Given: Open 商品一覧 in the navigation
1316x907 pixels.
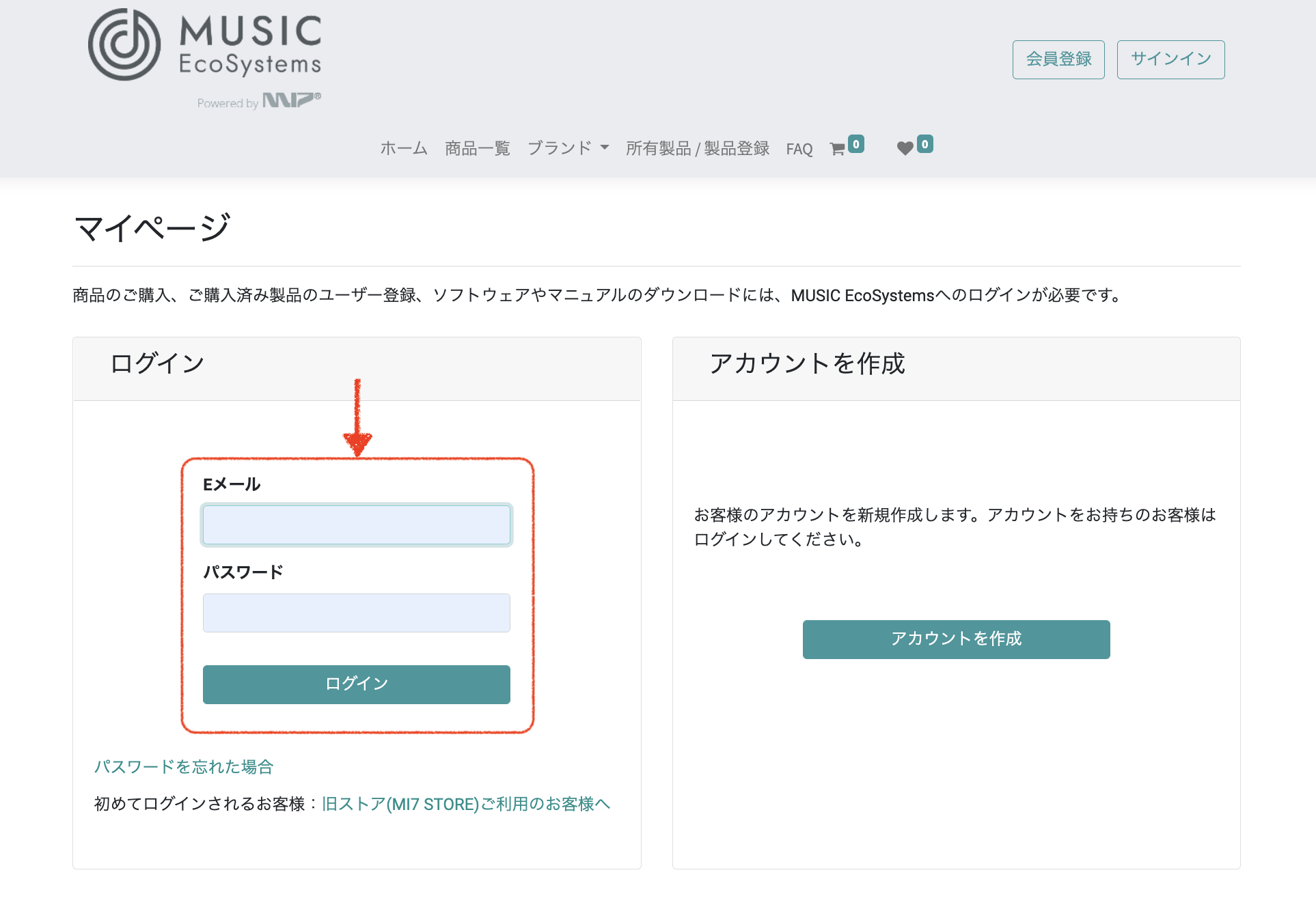Looking at the screenshot, I should (477, 148).
